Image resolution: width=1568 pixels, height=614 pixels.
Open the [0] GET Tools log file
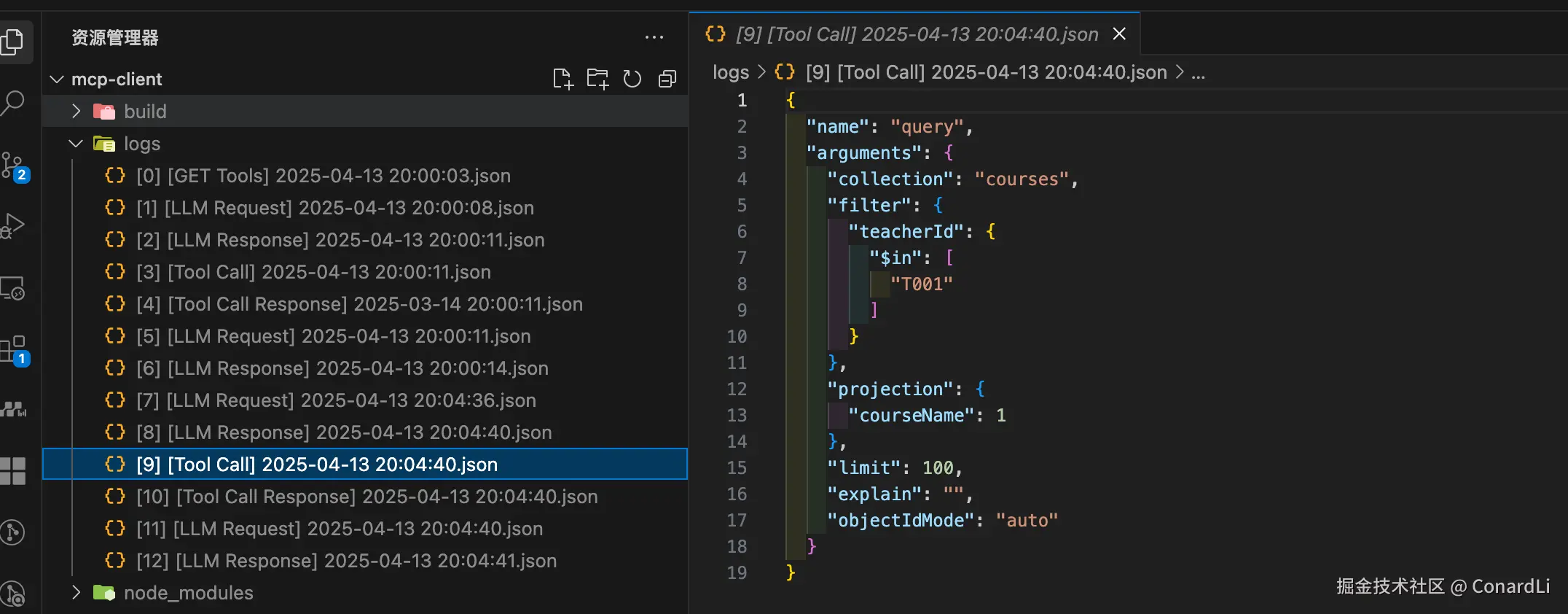(323, 176)
